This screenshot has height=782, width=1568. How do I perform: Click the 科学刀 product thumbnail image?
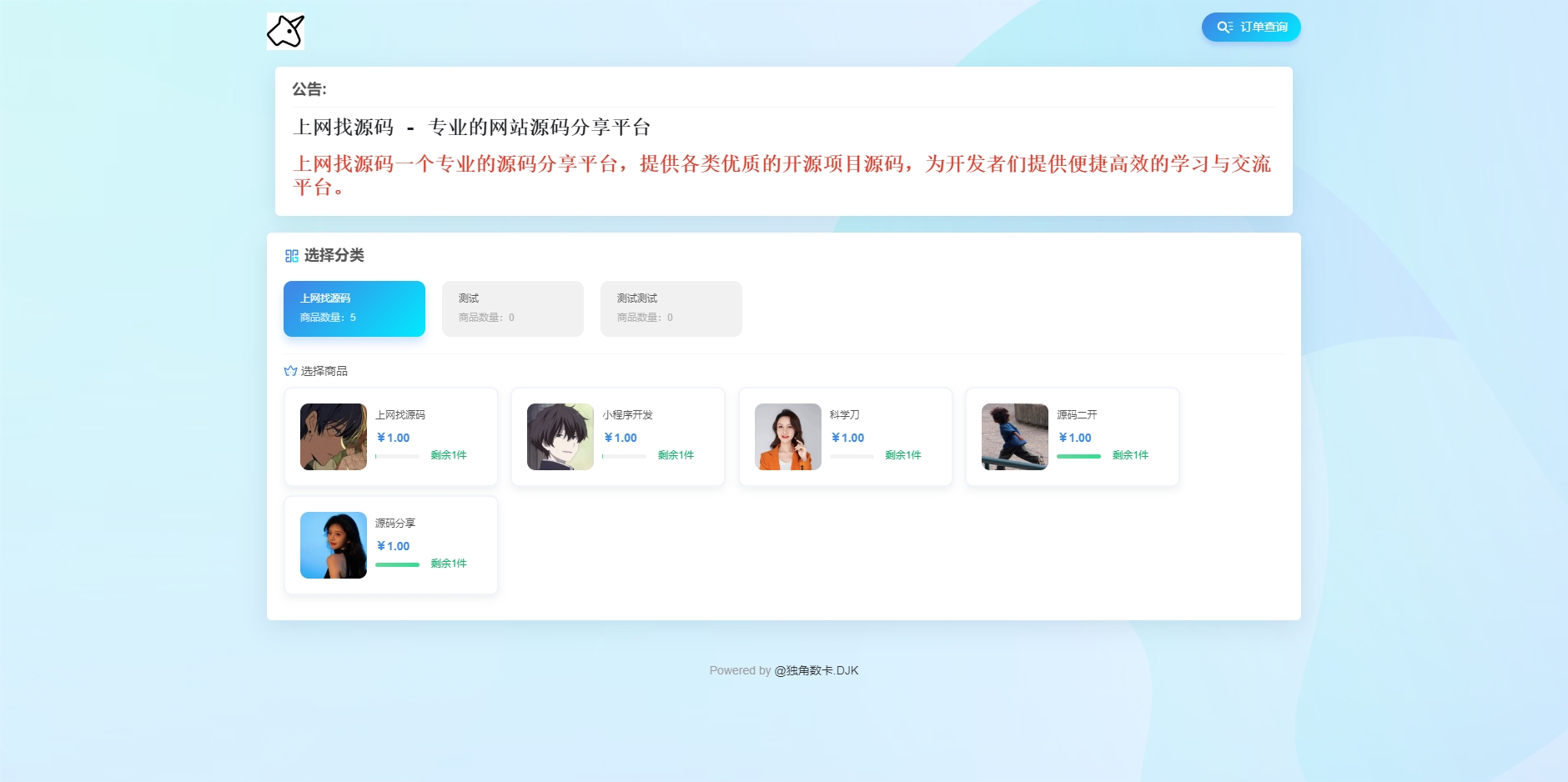point(788,437)
